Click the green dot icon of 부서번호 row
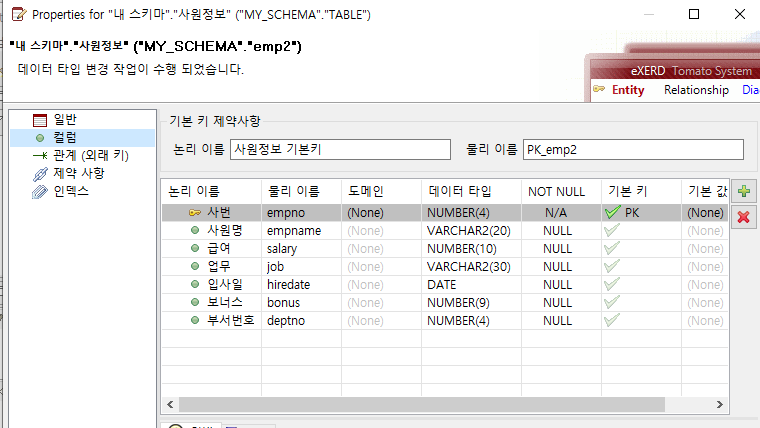This screenshot has height=428, width=760. pos(195,320)
